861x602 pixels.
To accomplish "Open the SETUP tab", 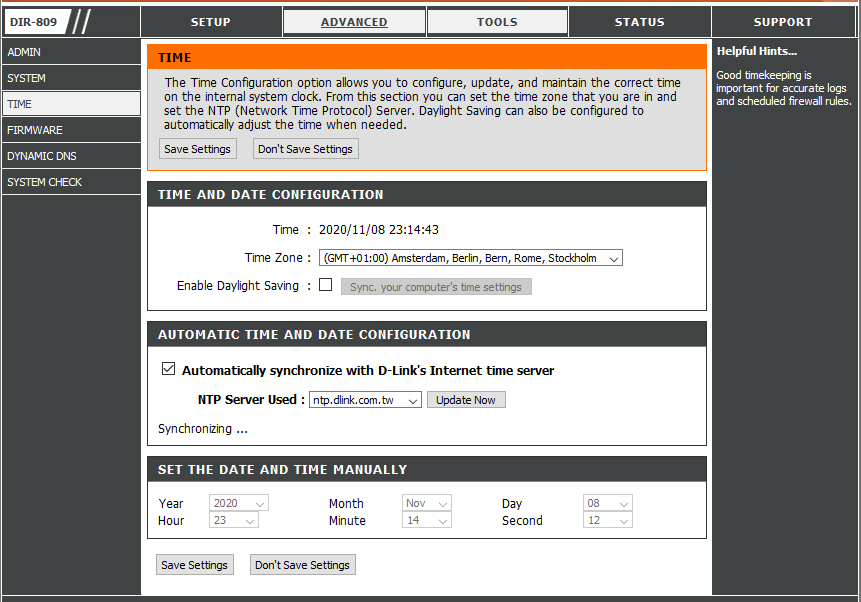I will click(x=211, y=22).
